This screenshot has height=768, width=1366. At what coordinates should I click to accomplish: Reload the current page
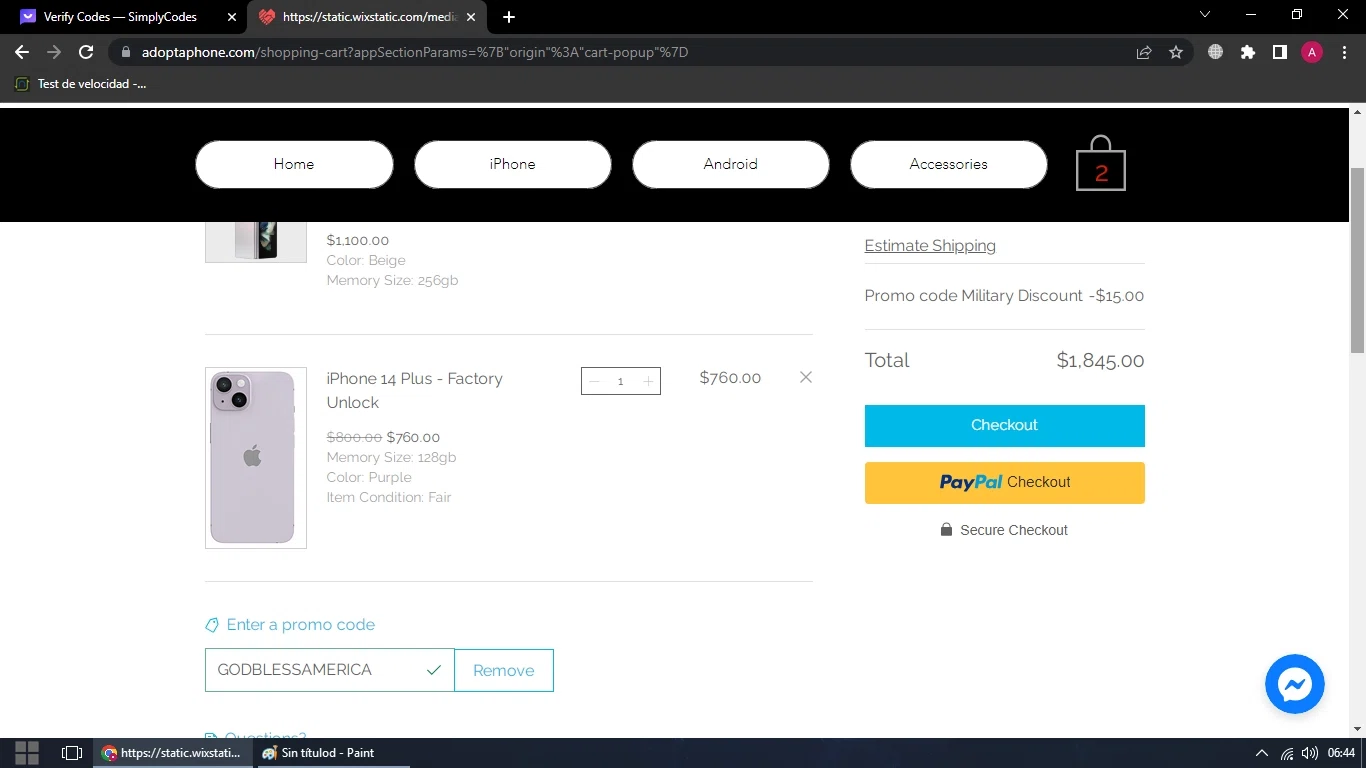[x=86, y=52]
